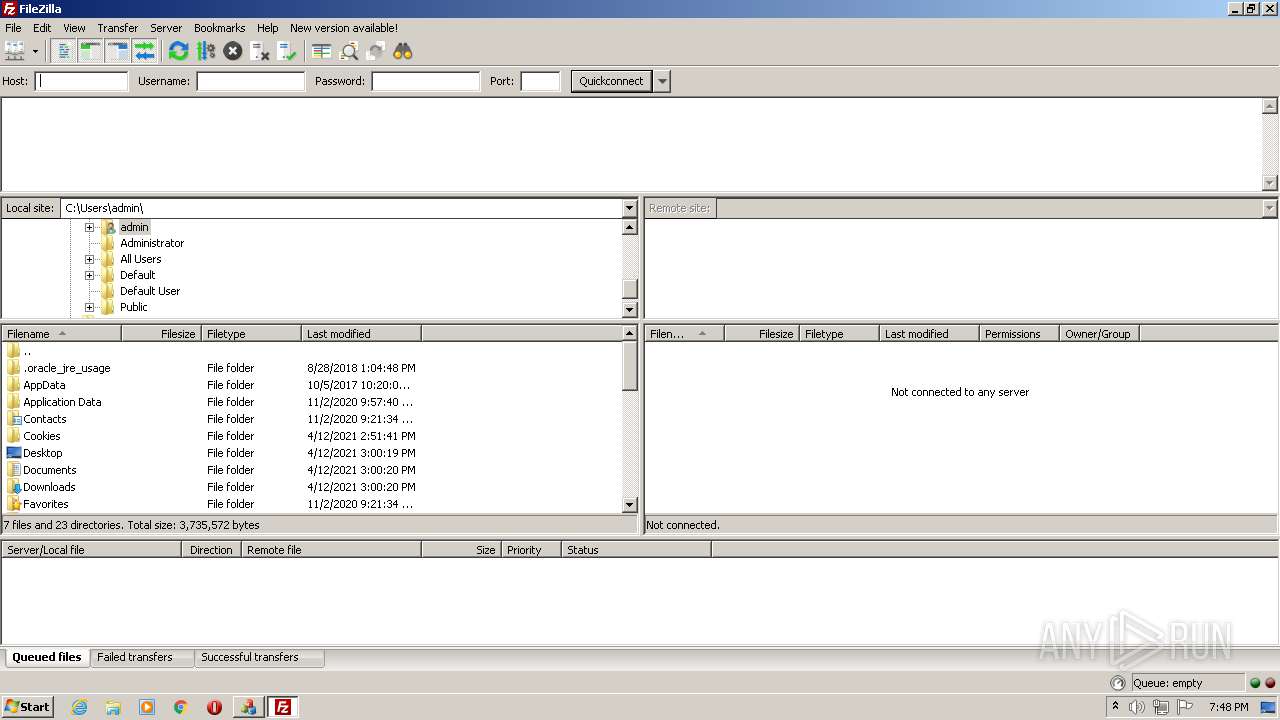Screen dimensions: 1280x720
Task: Focus the Host input field
Action: point(82,81)
